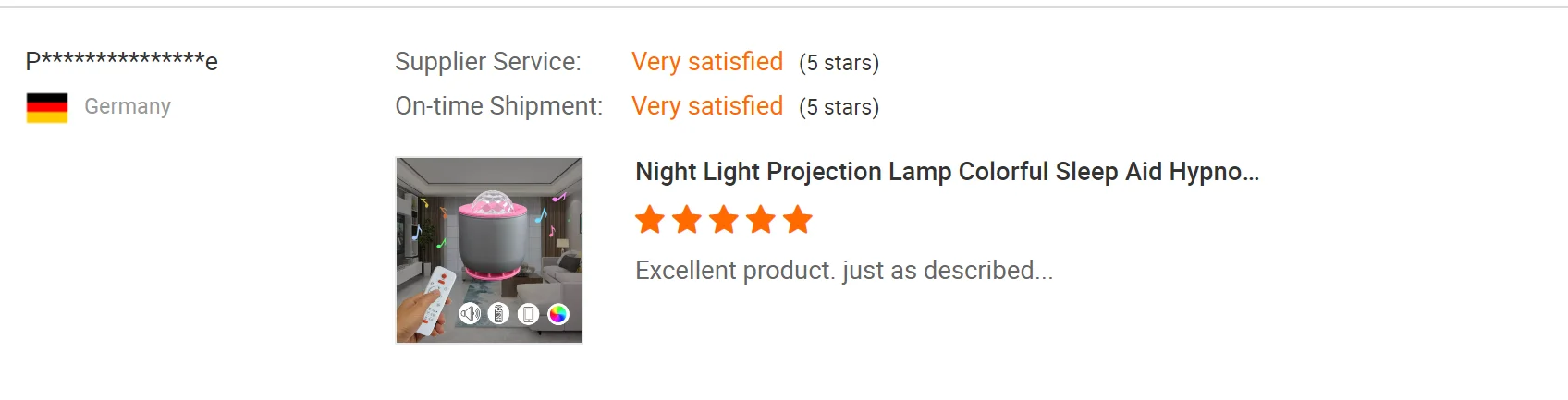The image size is (1568, 400).
Task: Click Supplier Service's Very satisfied rating
Action: click(x=707, y=62)
